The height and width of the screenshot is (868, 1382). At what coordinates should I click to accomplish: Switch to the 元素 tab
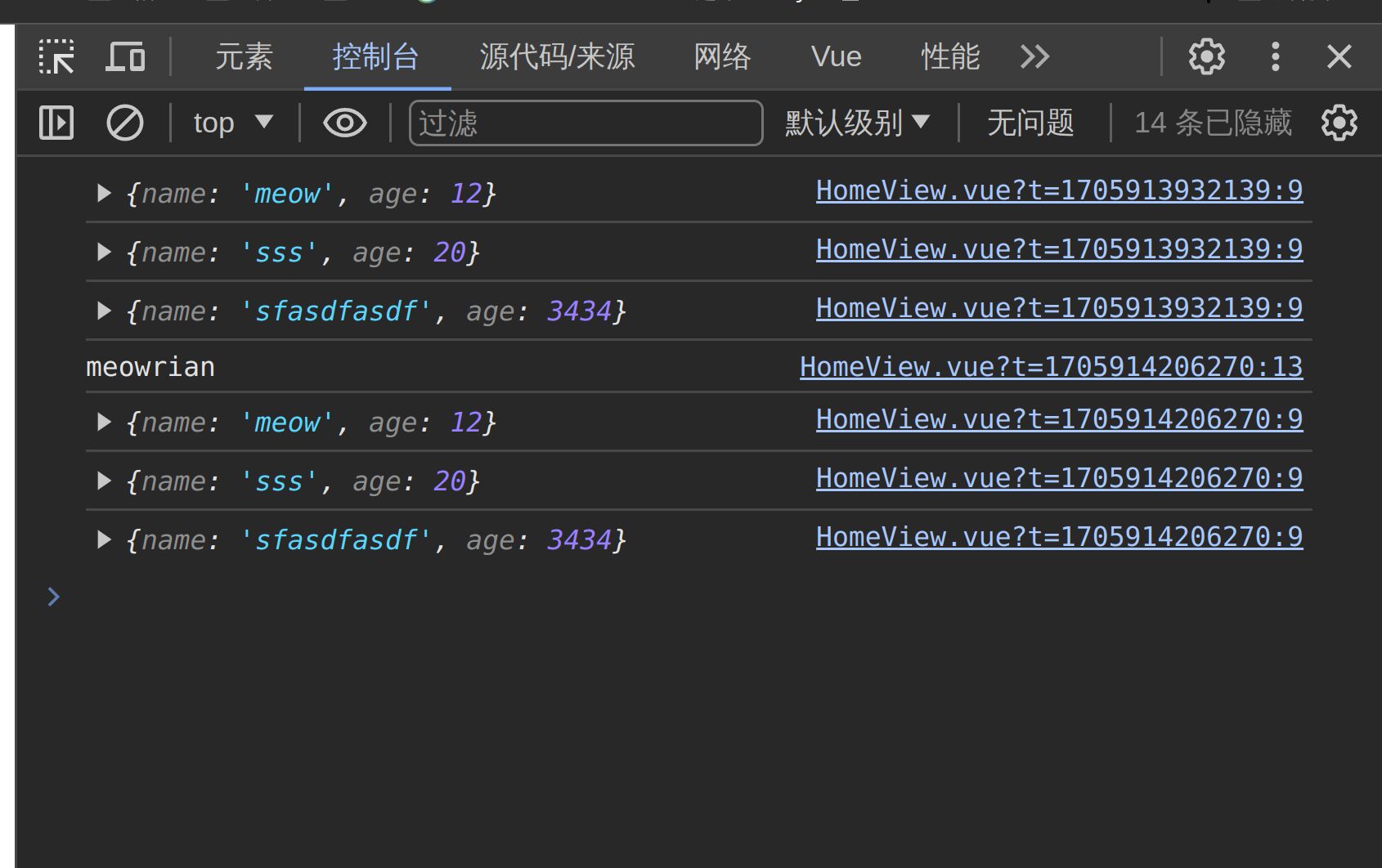pos(244,57)
